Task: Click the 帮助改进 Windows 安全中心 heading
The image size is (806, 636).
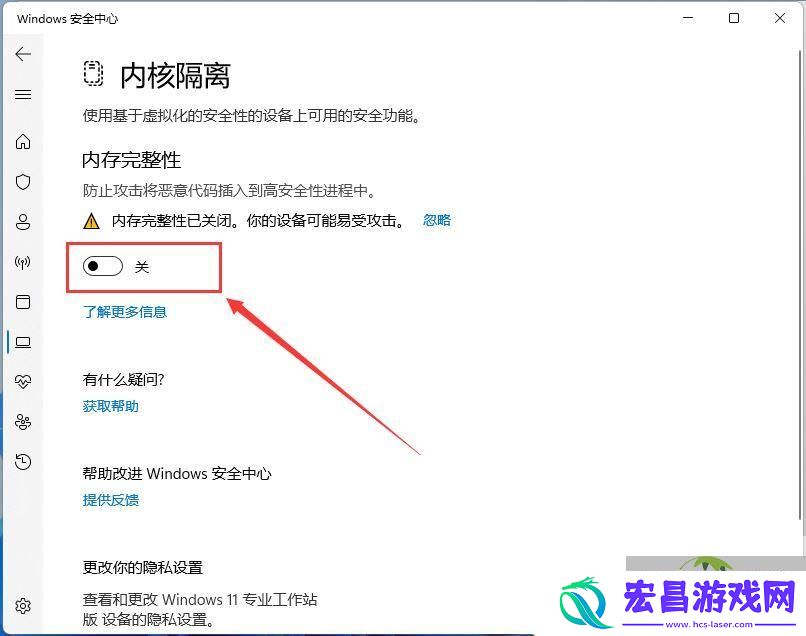Action: tap(177, 474)
